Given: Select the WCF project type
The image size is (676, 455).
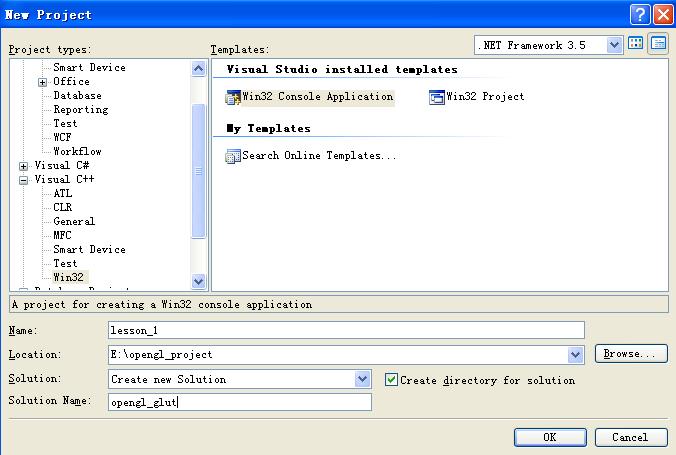Looking at the screenshot, I should pos(62,138).
